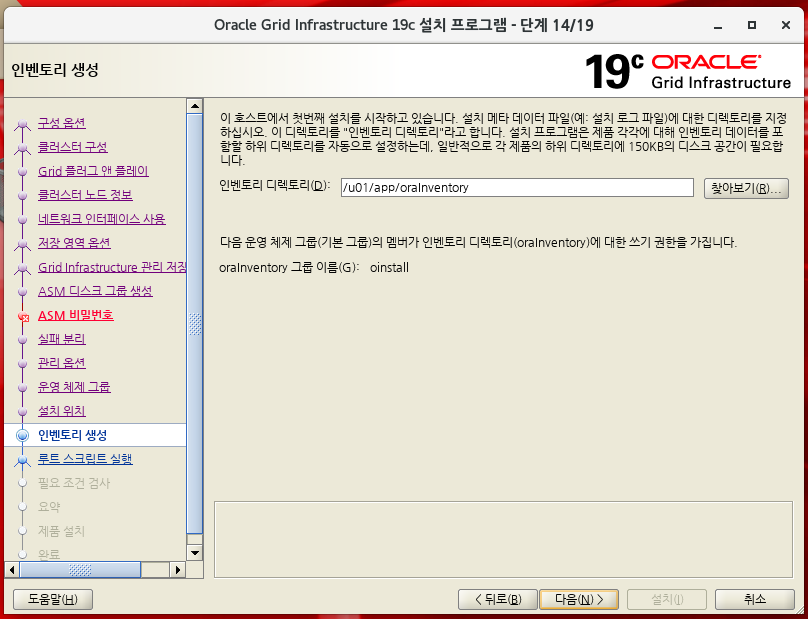This screenshot has width=808, height=619.
Task: Jump to Grid 플러그 앤 플레이 step
Action: coord(93,171)
